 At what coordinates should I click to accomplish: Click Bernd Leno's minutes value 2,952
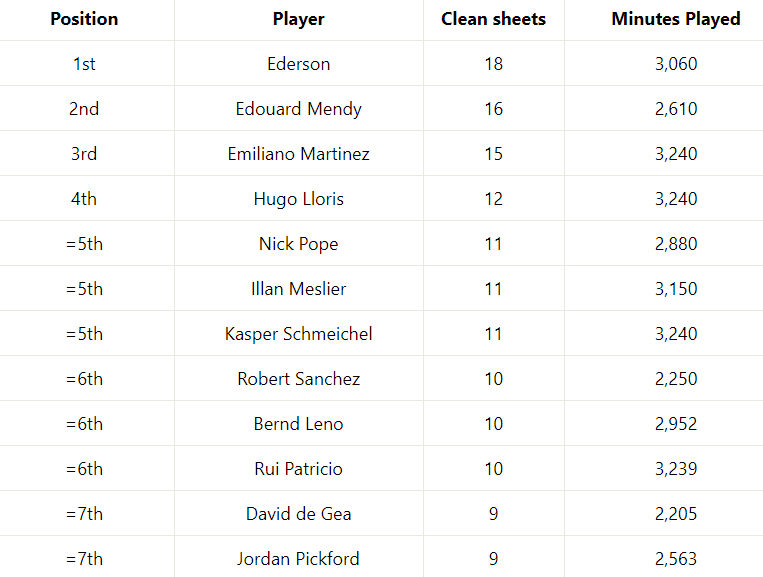pos(676,424)
